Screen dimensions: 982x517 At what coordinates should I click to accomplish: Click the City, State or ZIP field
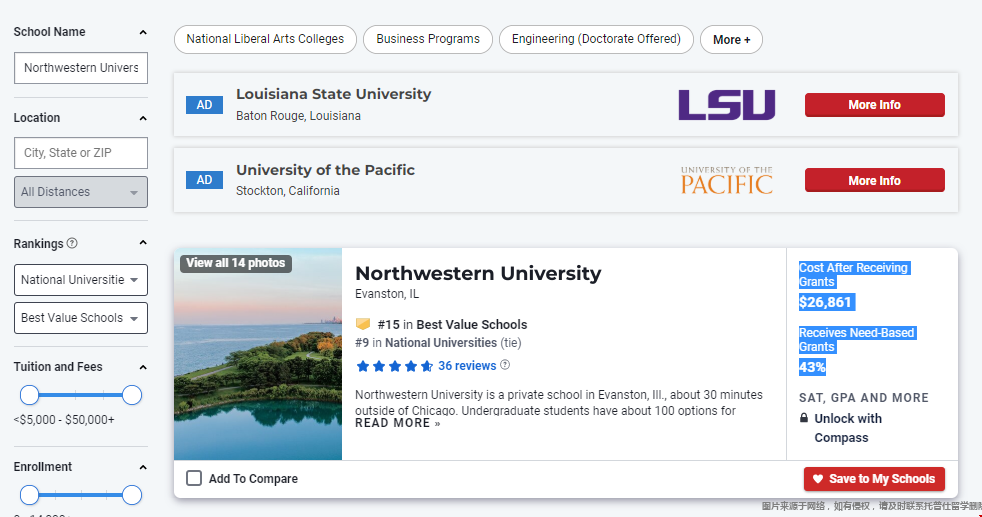[x=81, y=153]
